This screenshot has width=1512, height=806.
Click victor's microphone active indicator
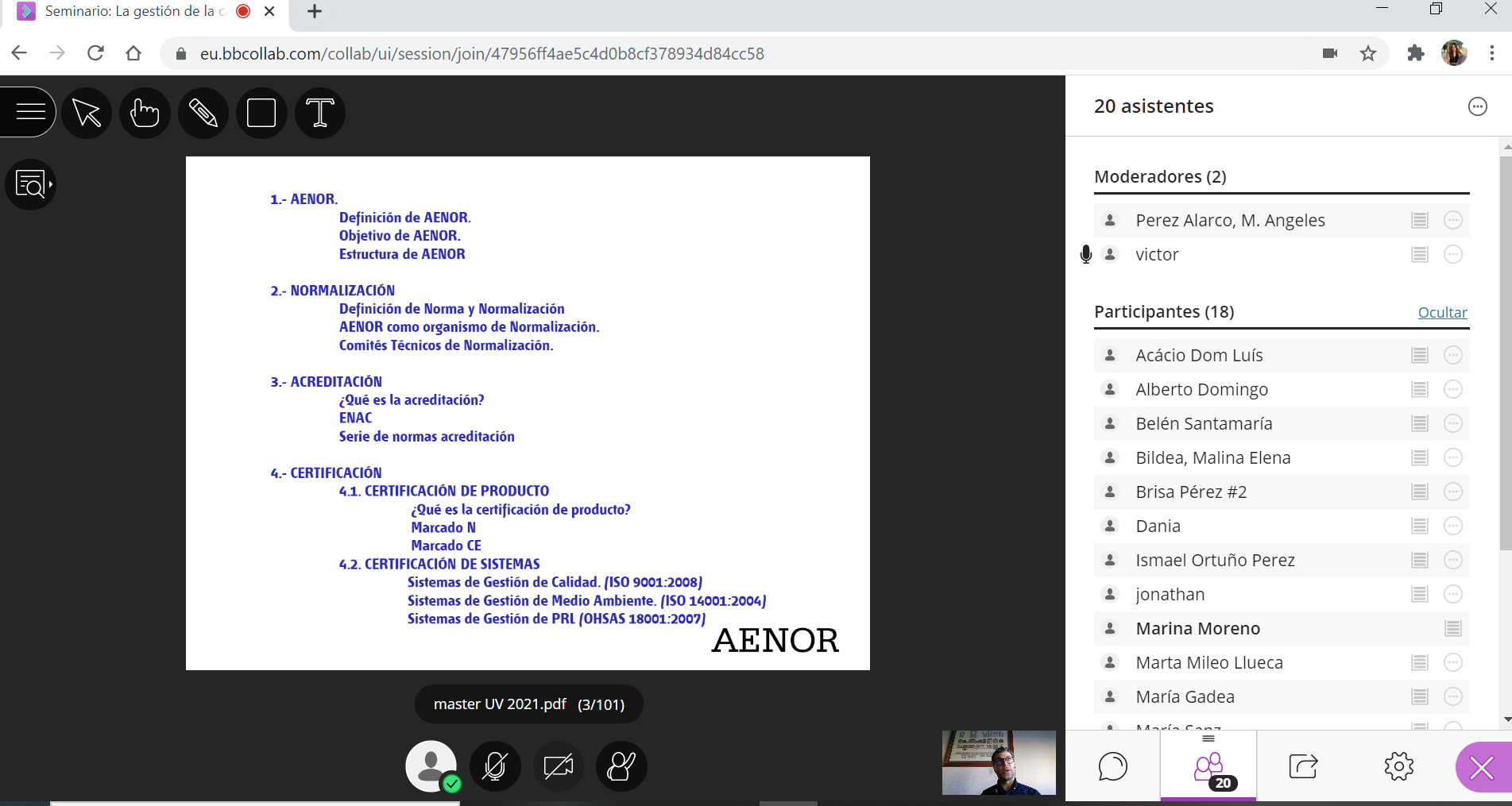coord(1086,254)
